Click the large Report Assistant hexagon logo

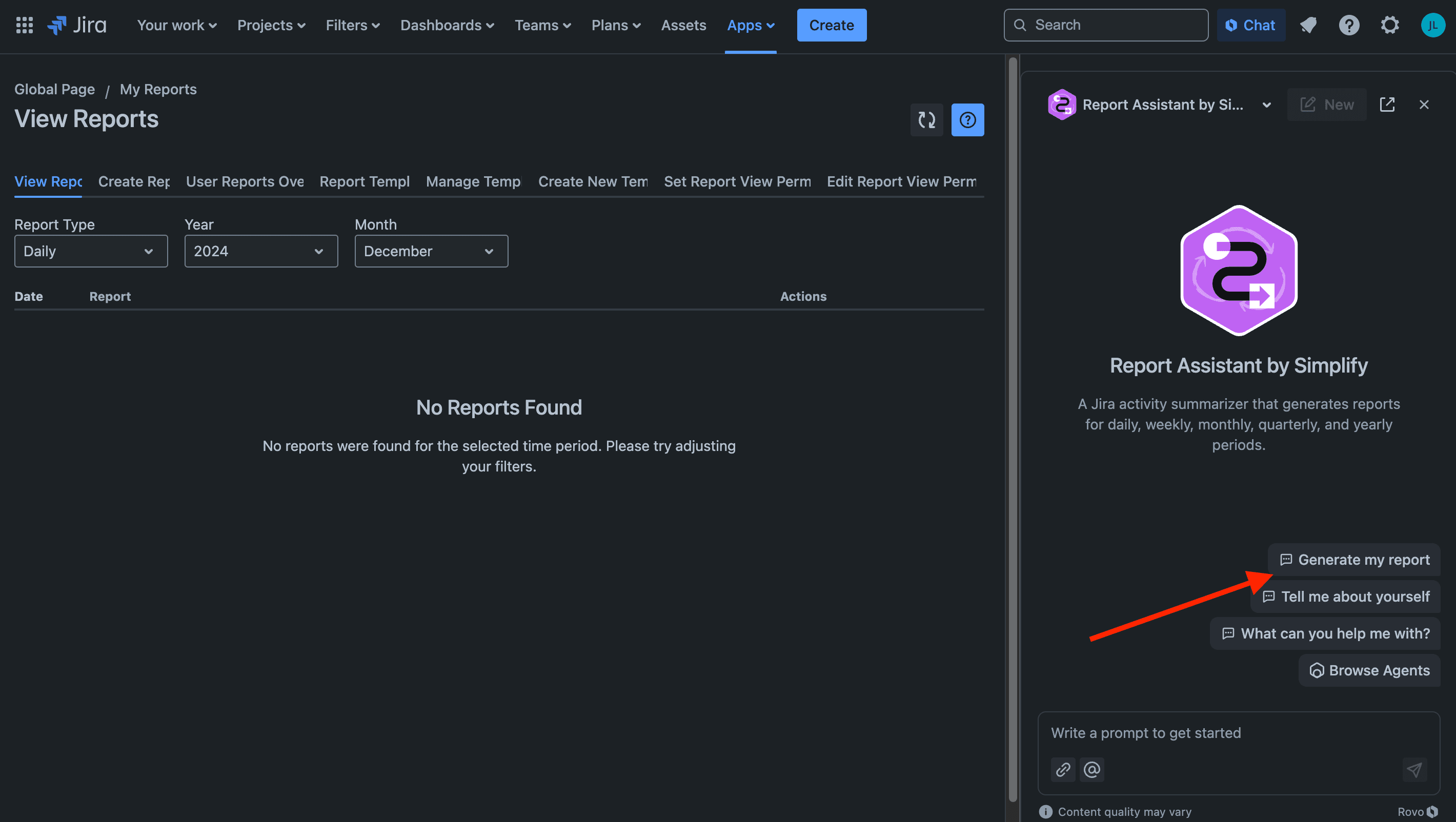tap(1239, 271)
